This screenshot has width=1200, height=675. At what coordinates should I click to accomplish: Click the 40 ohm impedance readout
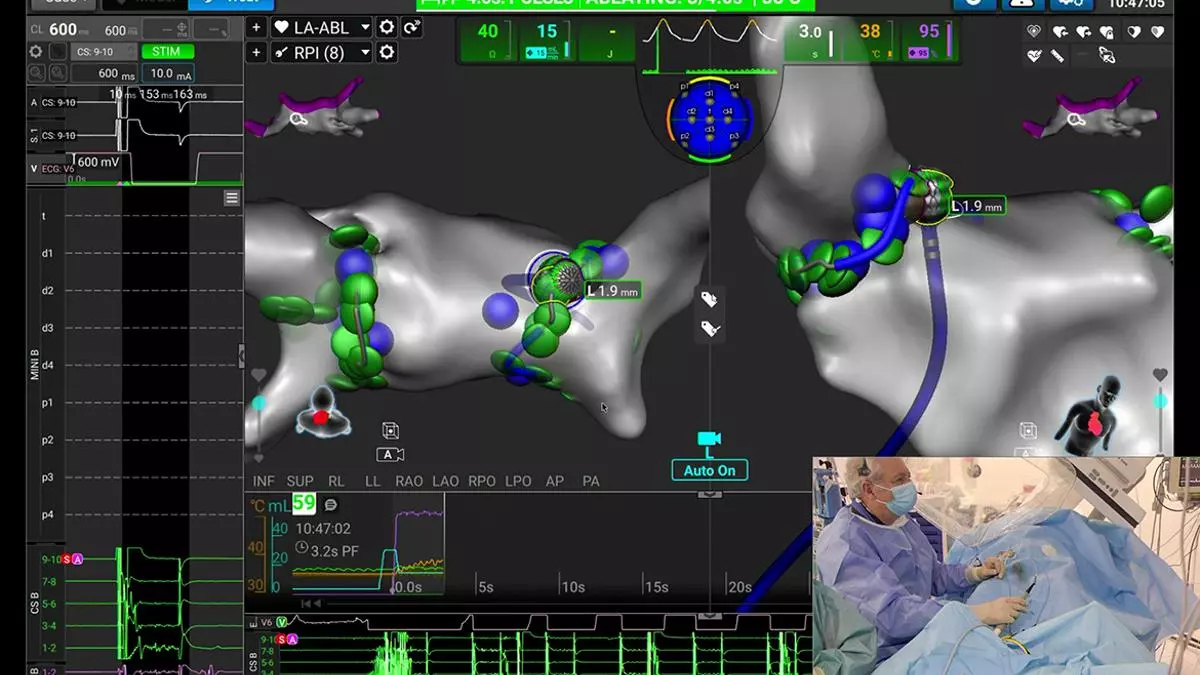click(x=488, y=40)
